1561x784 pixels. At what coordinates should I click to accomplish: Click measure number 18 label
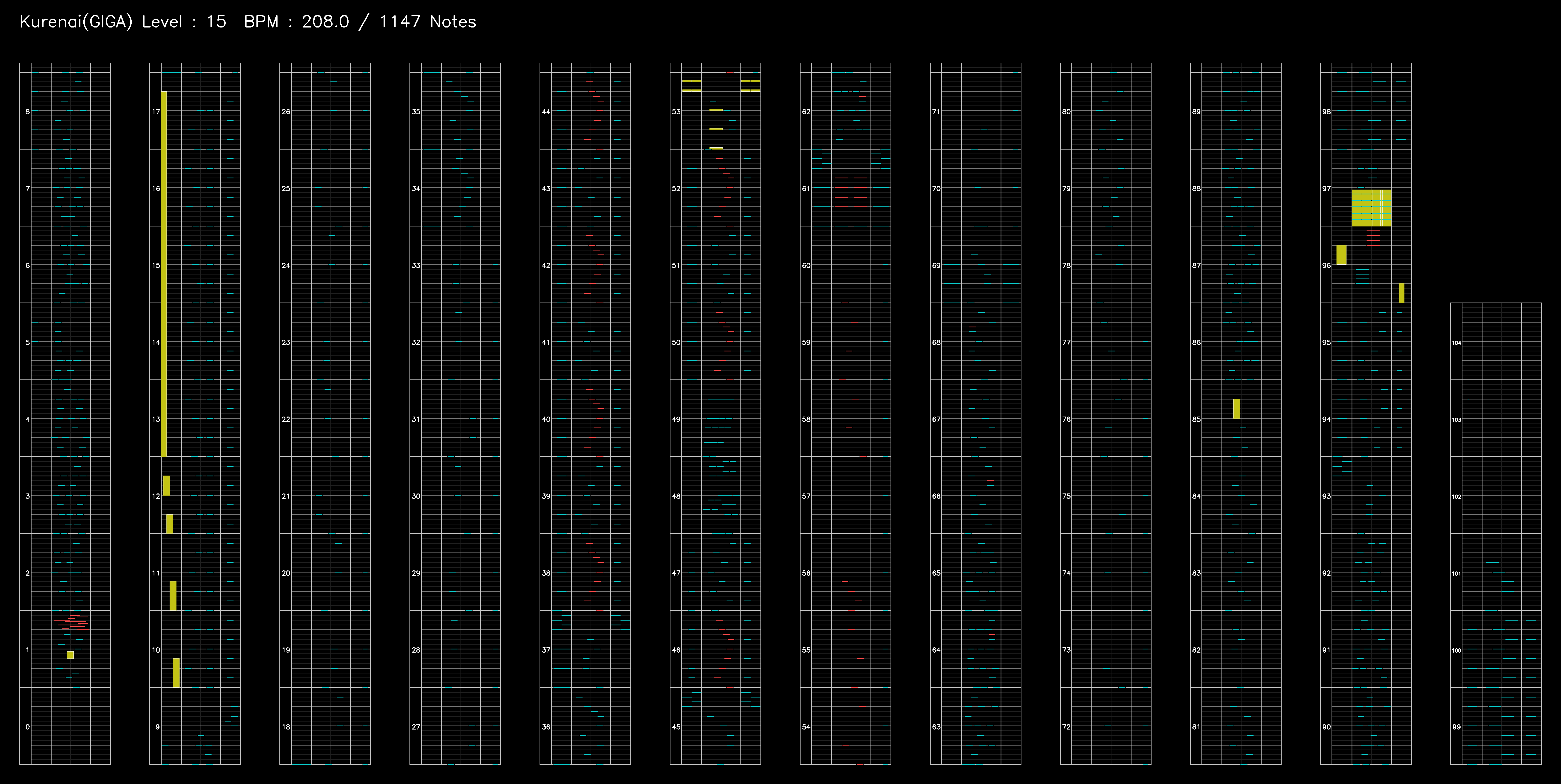pos(286,726)
